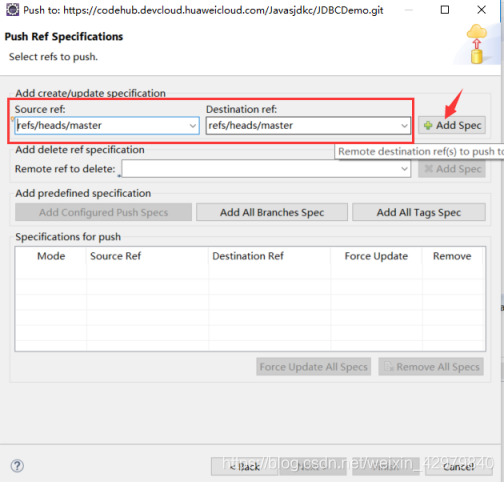The width and height of the screenshot is (504, 482).
Task: Click the Remove column header
Action: pyautogui.click(x=452, y=256)
